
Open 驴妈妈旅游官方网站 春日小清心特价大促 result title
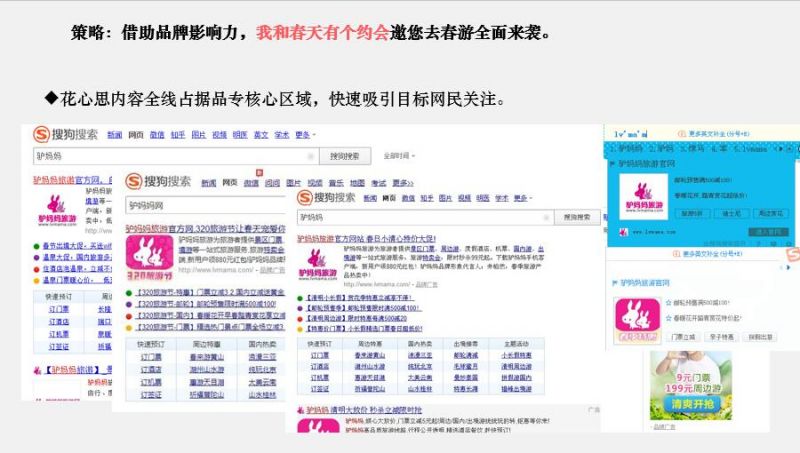click(366, 239)
